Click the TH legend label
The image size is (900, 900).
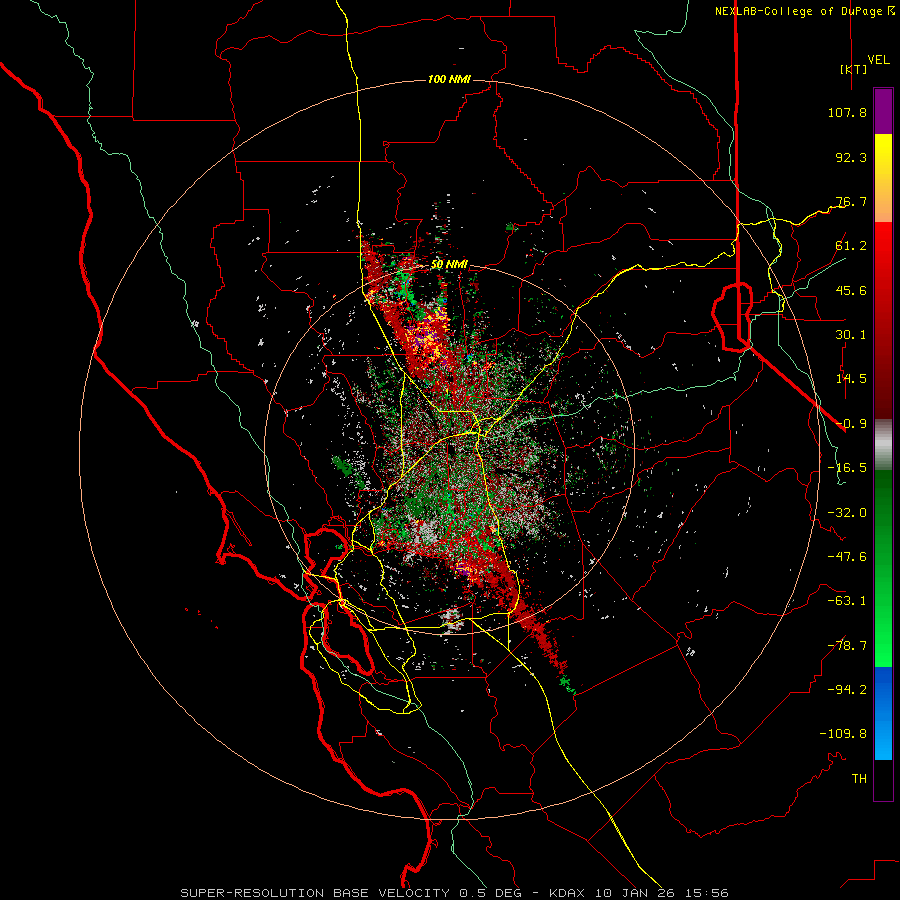[859, 779]
